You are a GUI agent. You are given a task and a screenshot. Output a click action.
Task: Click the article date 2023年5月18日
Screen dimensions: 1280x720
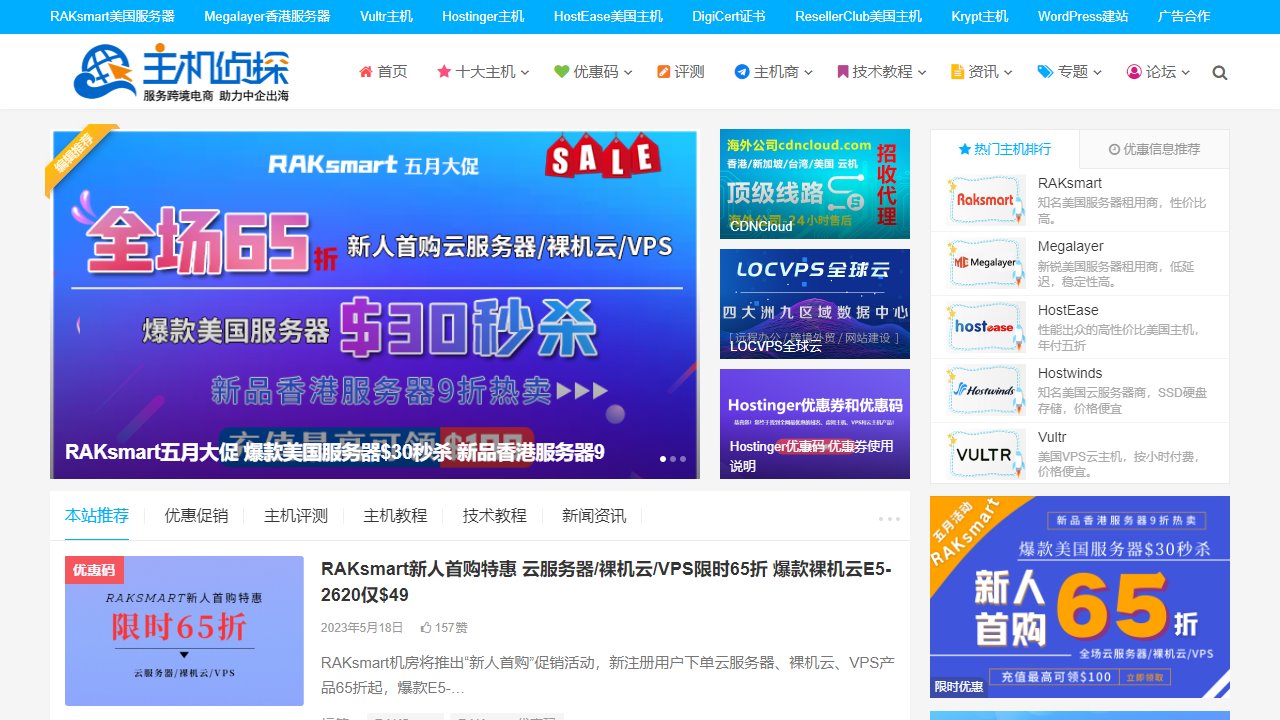[362, 628]
